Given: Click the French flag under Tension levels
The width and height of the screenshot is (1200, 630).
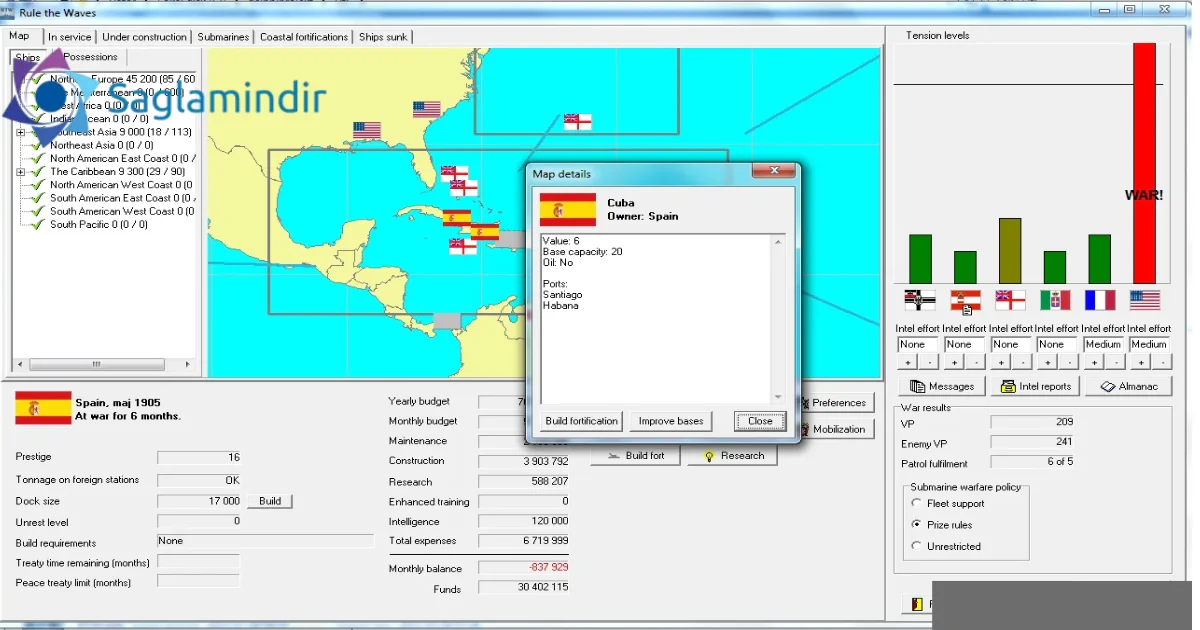Looking at the screenshot, I should 1099,300.
